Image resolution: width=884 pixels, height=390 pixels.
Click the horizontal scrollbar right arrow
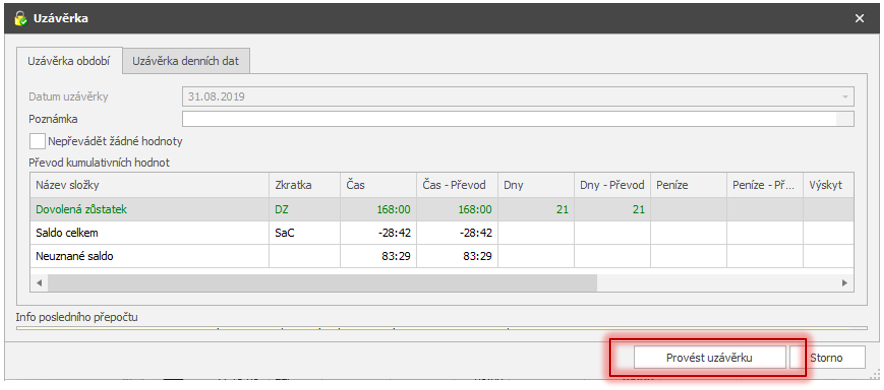845,283
